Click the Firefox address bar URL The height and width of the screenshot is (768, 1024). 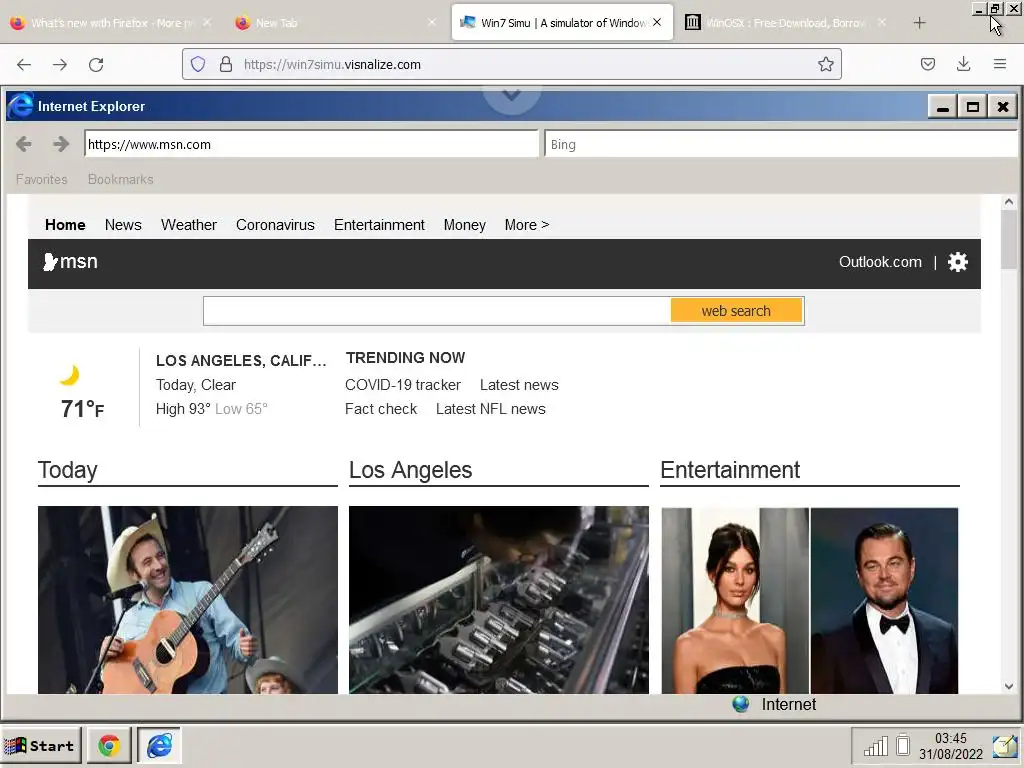(x=332, y=65)
